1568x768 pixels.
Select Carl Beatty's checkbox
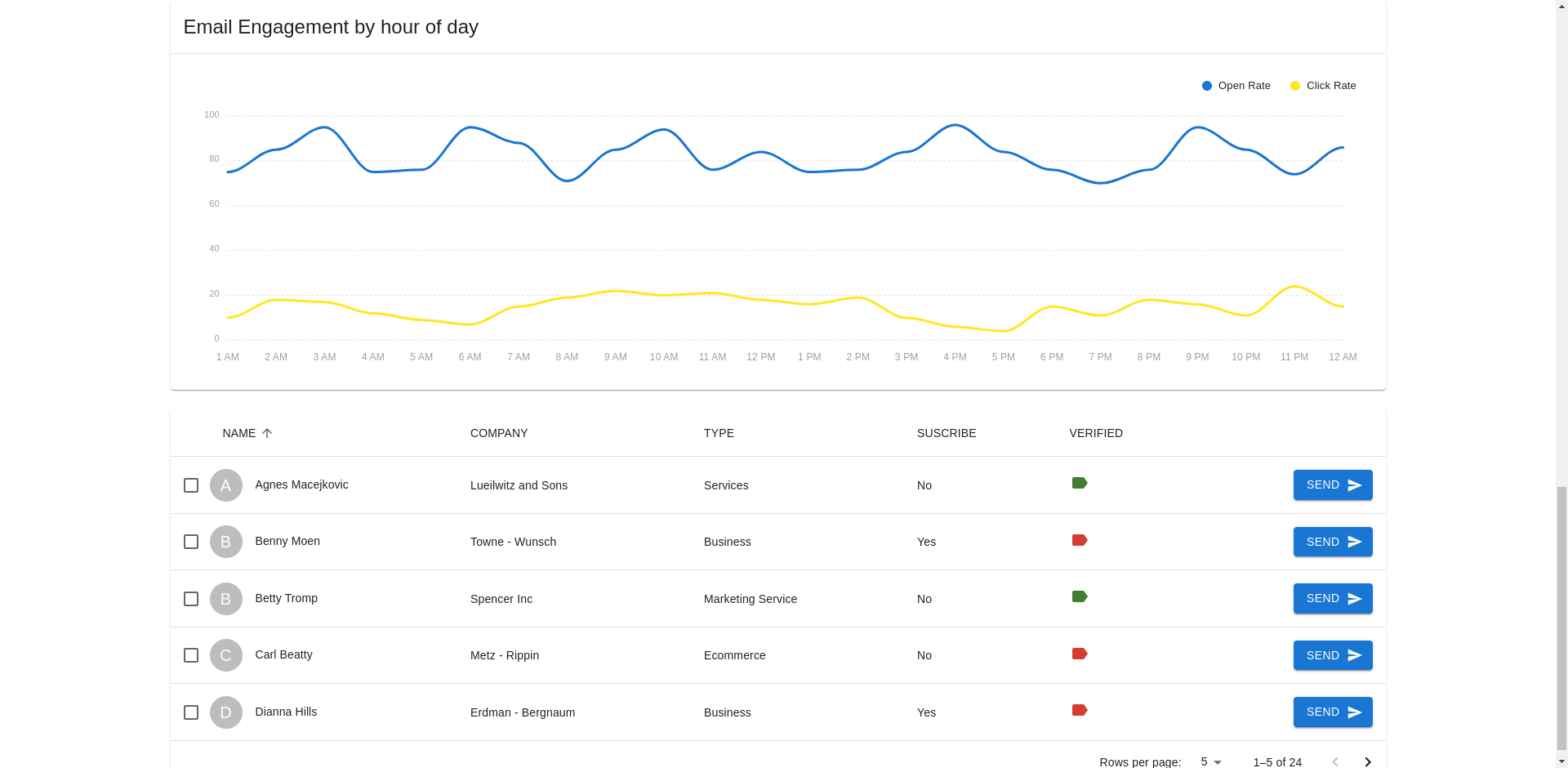pos(190,654)
